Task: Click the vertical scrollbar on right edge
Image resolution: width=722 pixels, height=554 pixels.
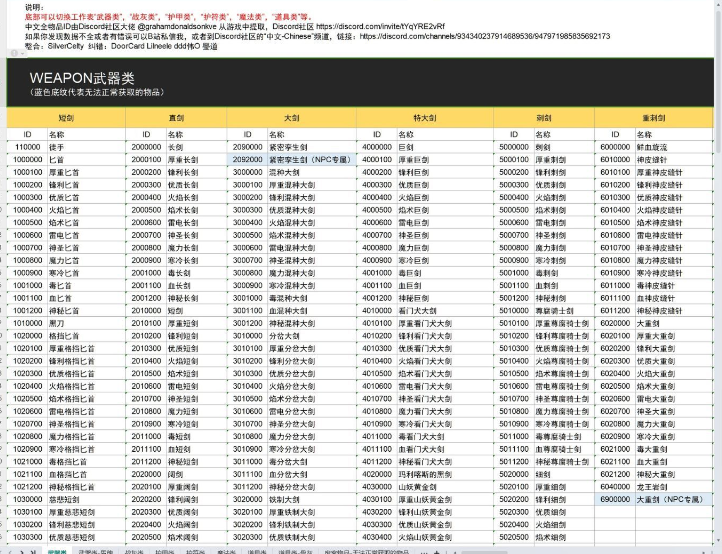Action: tap(717, 300)
